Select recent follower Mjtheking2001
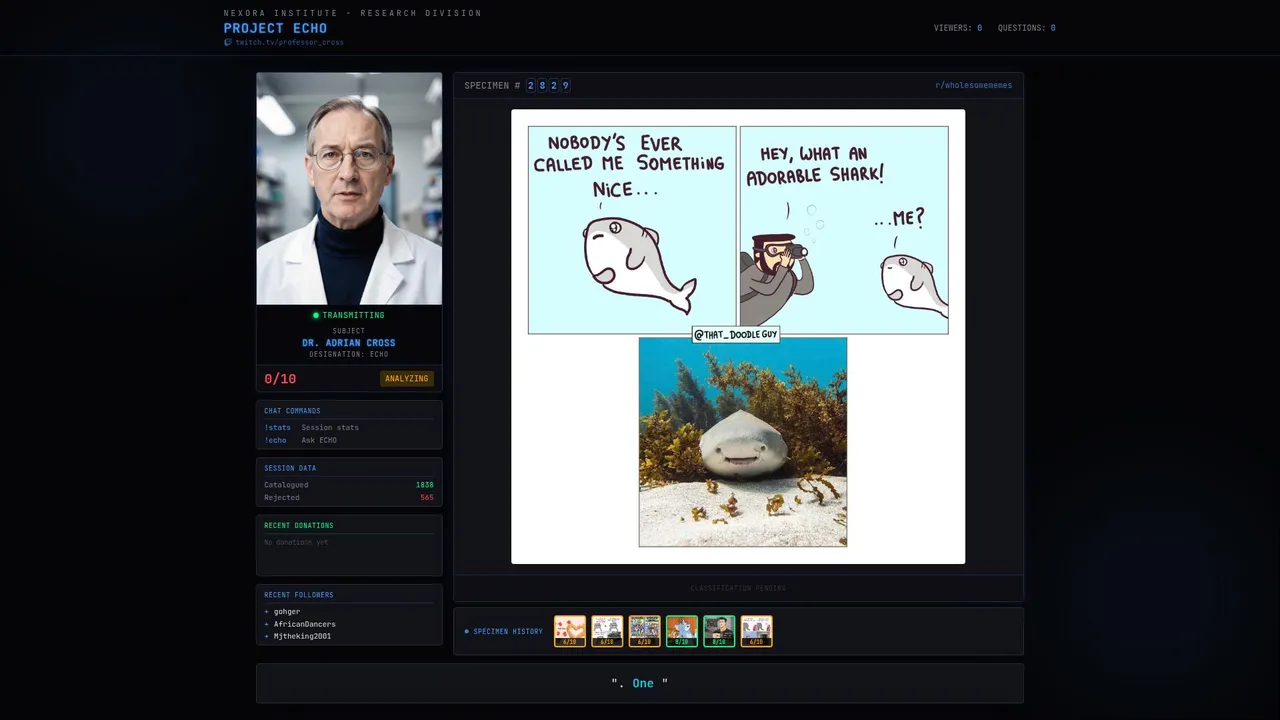1280x720 pixels. [302, 636]
